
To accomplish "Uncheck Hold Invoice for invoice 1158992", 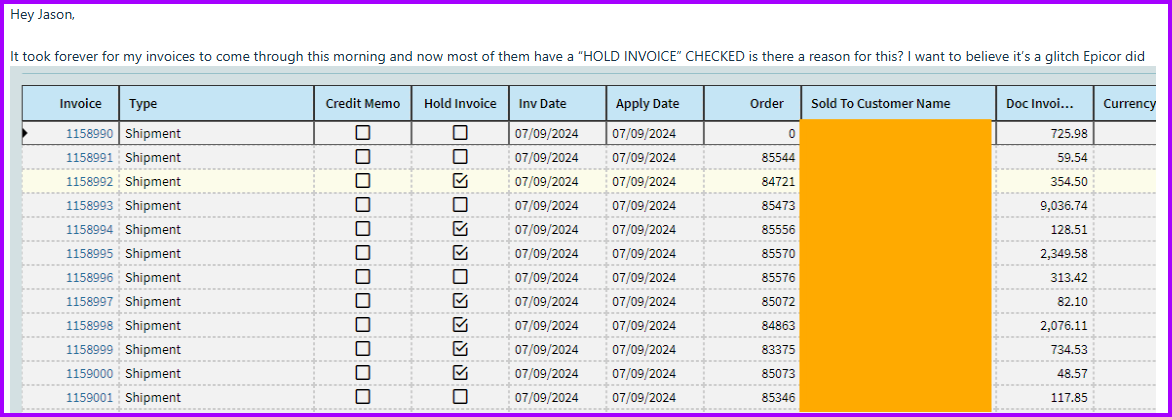I will pos(460,181).
